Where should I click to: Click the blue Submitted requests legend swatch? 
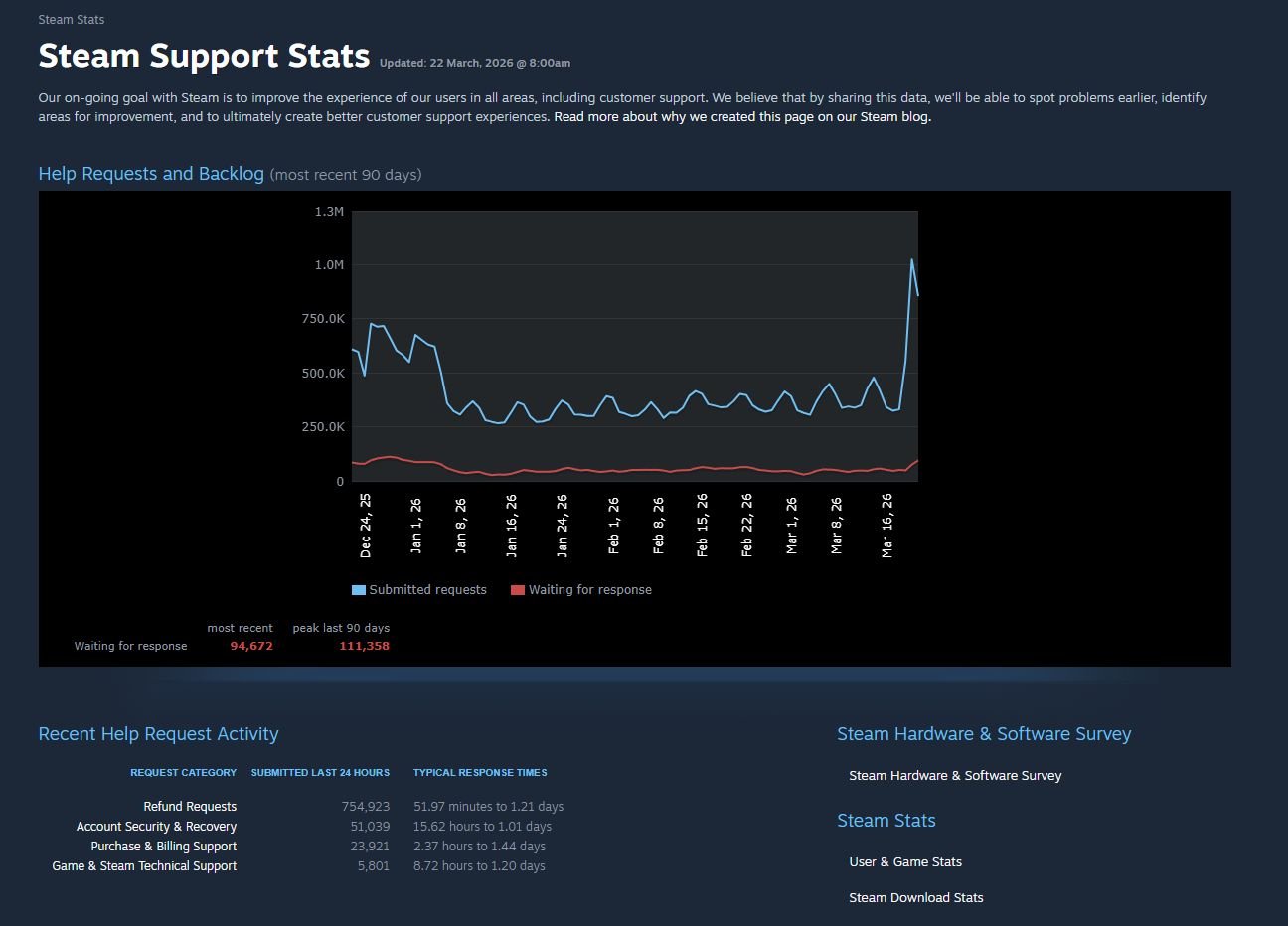(x=359, y=590)
